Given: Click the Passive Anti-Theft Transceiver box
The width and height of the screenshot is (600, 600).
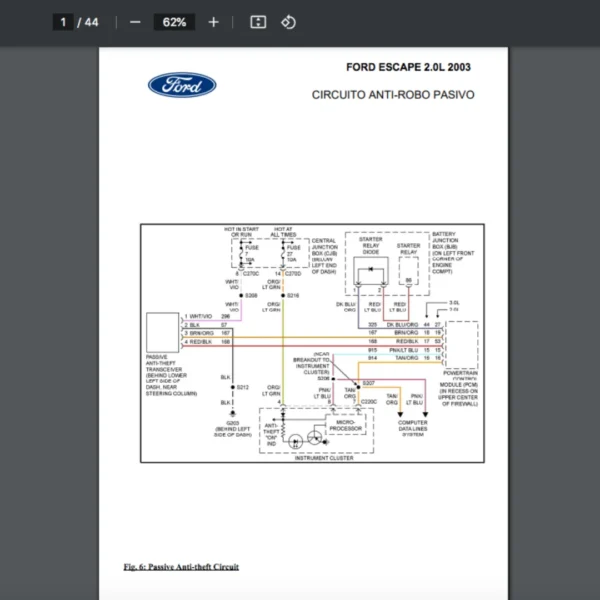Looking at the screenshot, I should click(x=162, y=328).
